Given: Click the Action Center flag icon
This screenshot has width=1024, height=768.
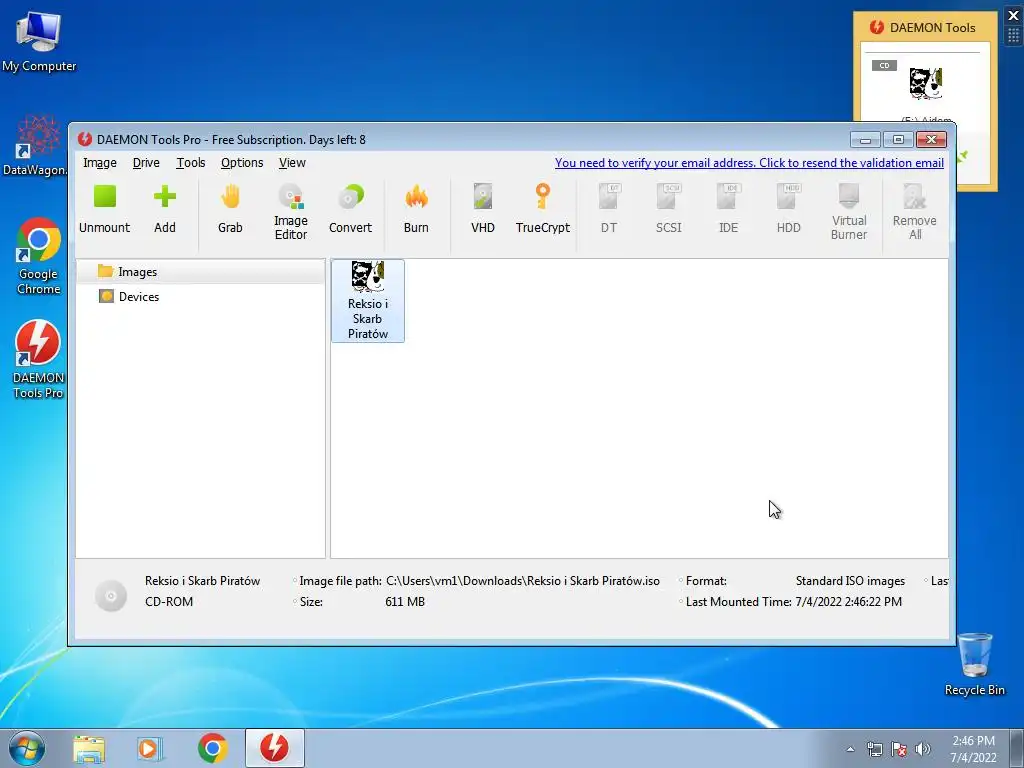Looking at the screenshot, I should 899,749.
